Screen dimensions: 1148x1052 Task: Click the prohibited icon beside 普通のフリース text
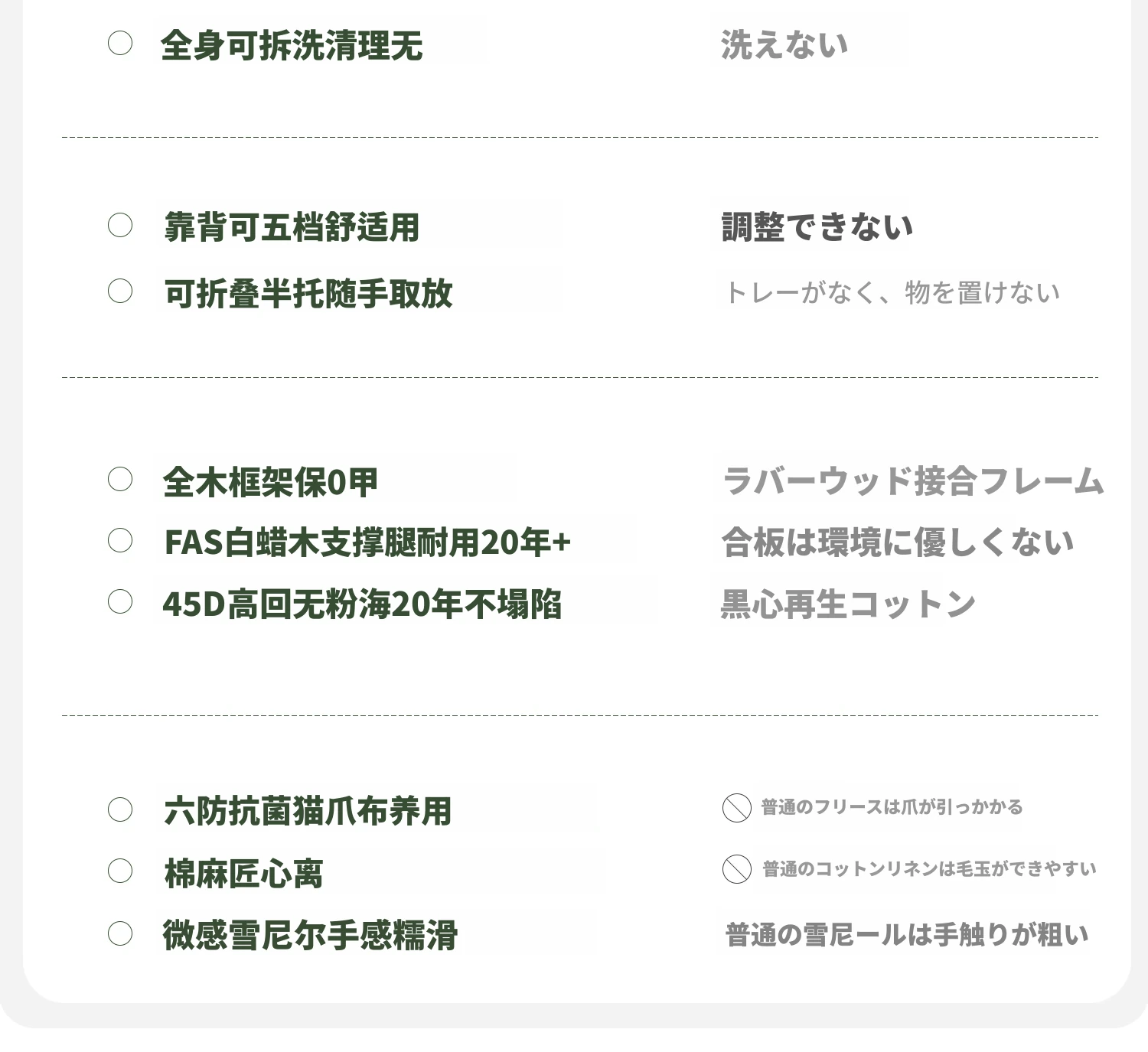[736, 808]
